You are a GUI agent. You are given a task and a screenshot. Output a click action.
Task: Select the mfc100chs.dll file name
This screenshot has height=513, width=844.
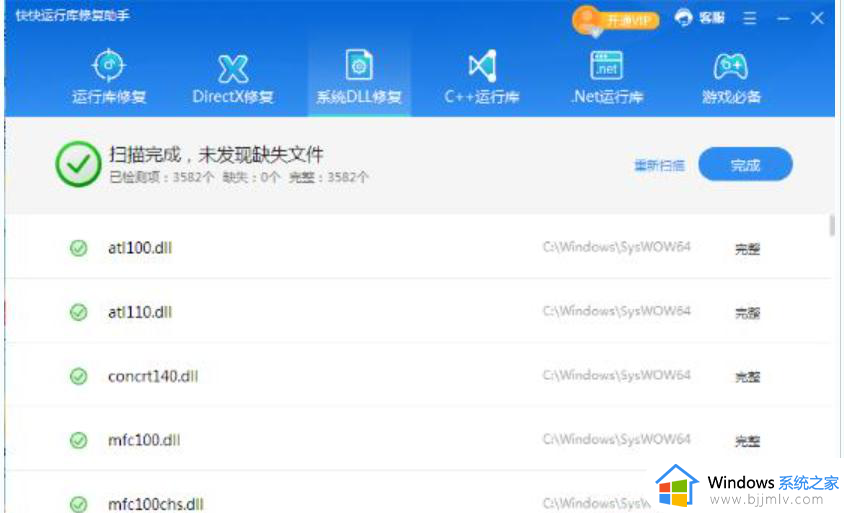156,504
